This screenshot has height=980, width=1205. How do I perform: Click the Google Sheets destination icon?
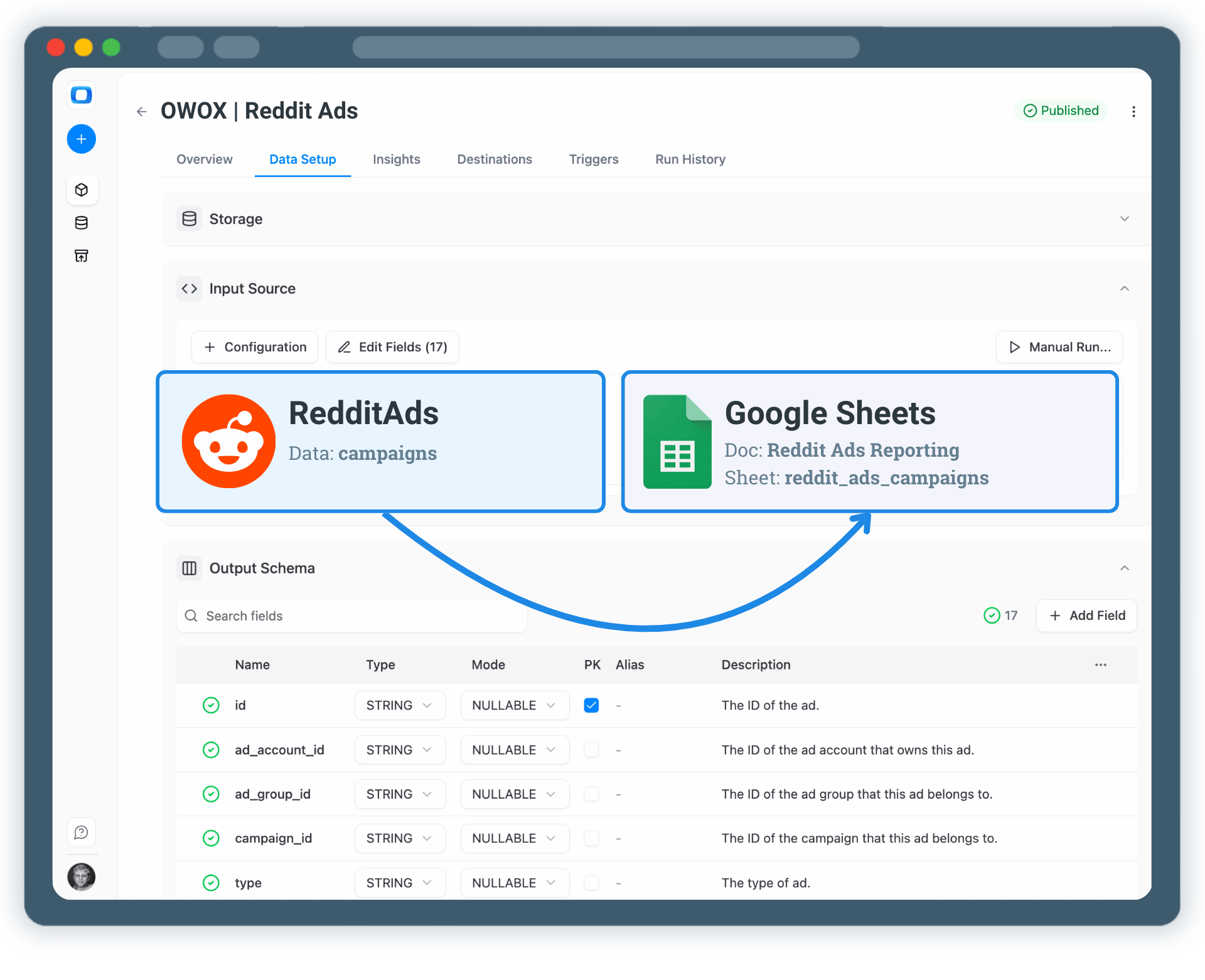click(677, 441)
